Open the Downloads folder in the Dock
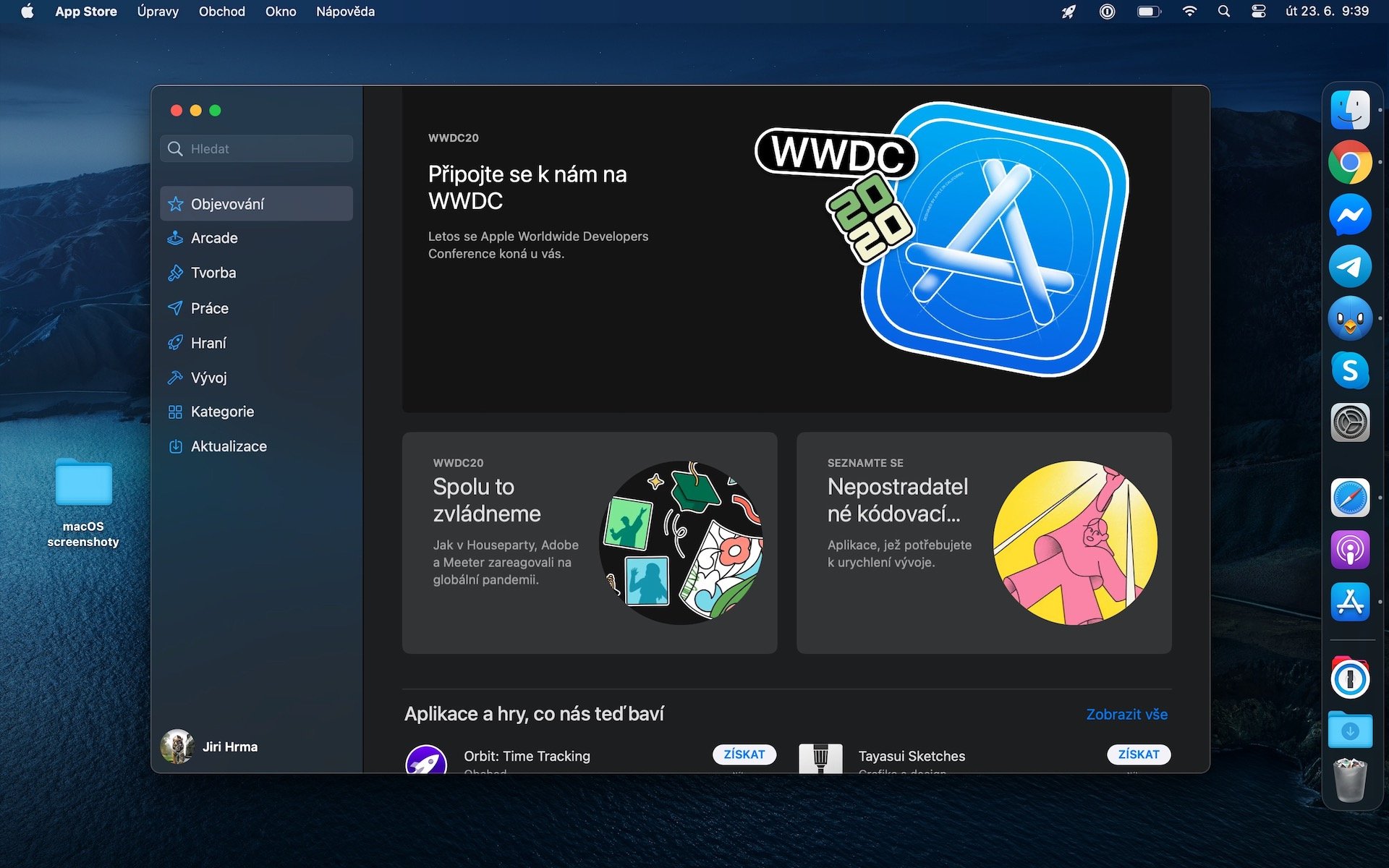Image resolution: width=1389 pixels, height=868 pixels. 1350,730
